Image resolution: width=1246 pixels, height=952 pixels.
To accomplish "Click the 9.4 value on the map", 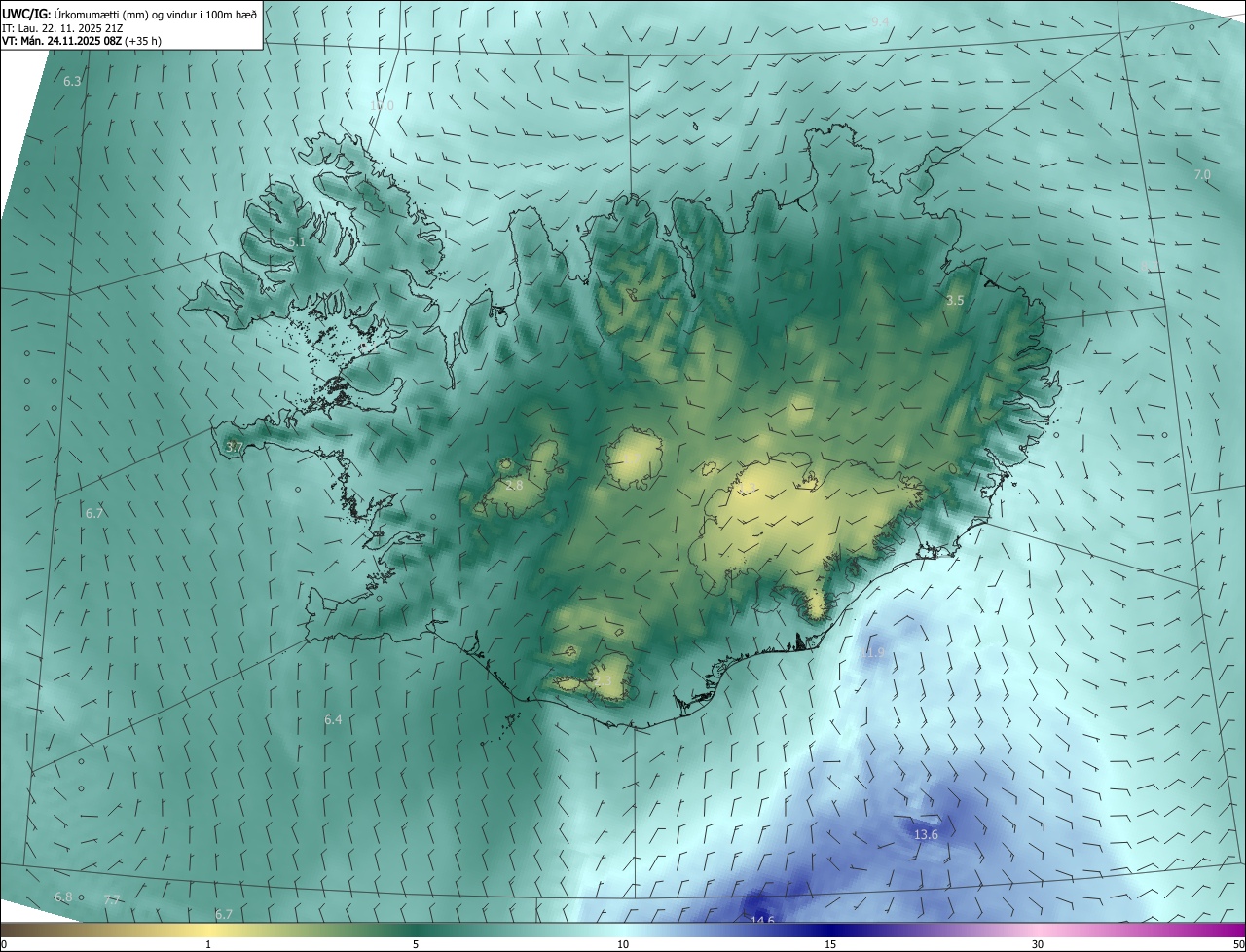I will (880, 21).
